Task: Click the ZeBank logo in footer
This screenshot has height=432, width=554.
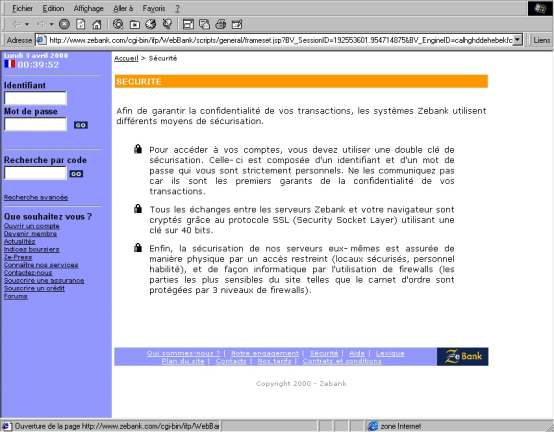Action: tap(462, 356)
